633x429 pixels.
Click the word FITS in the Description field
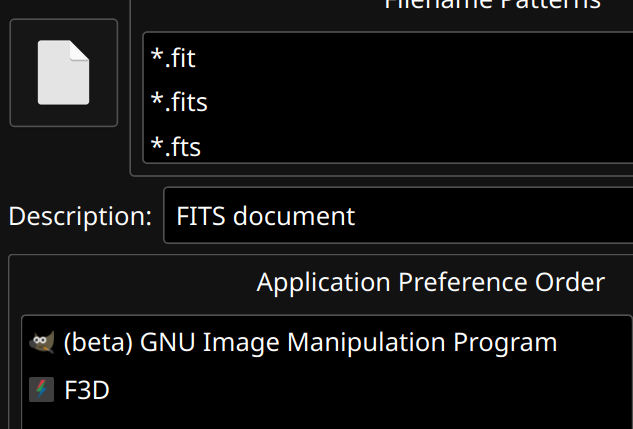click(x=201, y=216)
